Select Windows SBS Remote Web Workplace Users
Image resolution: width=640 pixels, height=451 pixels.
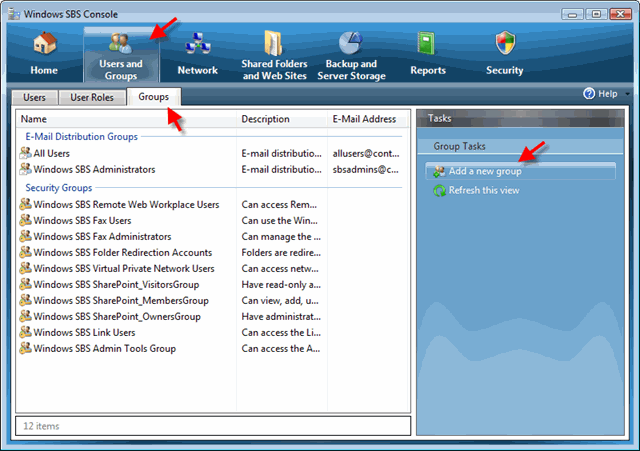(126, 204)
